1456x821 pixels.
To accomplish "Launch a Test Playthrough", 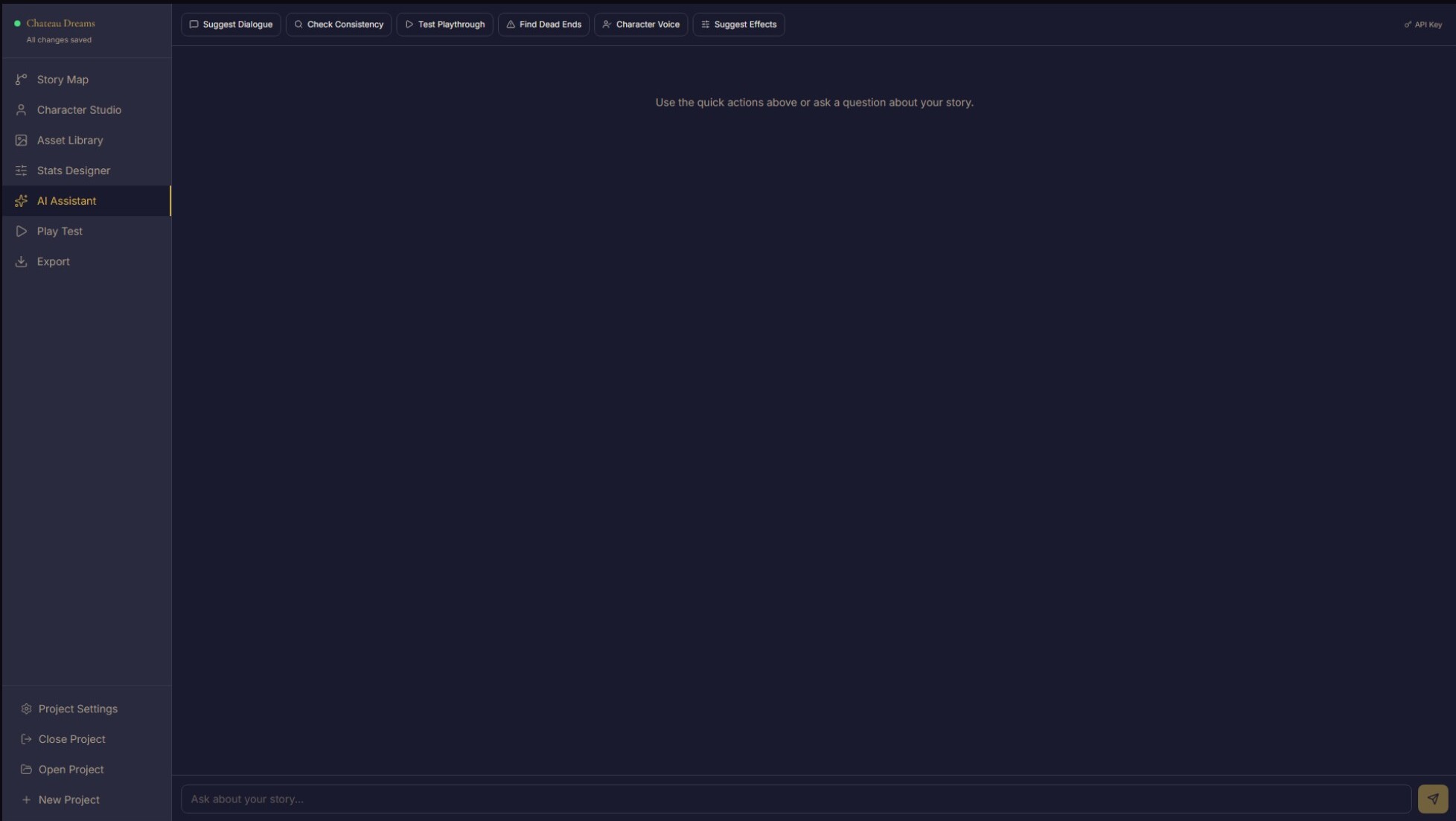I will [444, 24].
